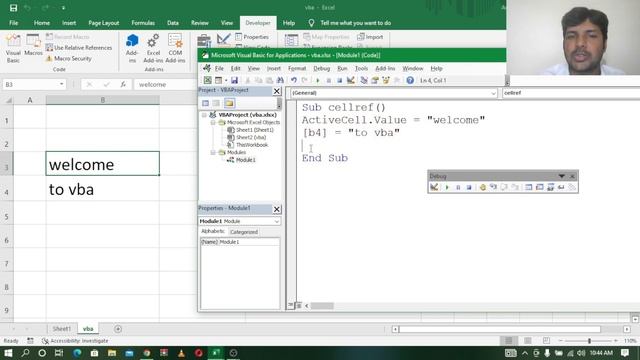Image resolution: width=640 pixels, height=360 pixels.
Task: Click Break pause icon in Debug toolbar
Action: pyautogui.click(x=458, y=187)
